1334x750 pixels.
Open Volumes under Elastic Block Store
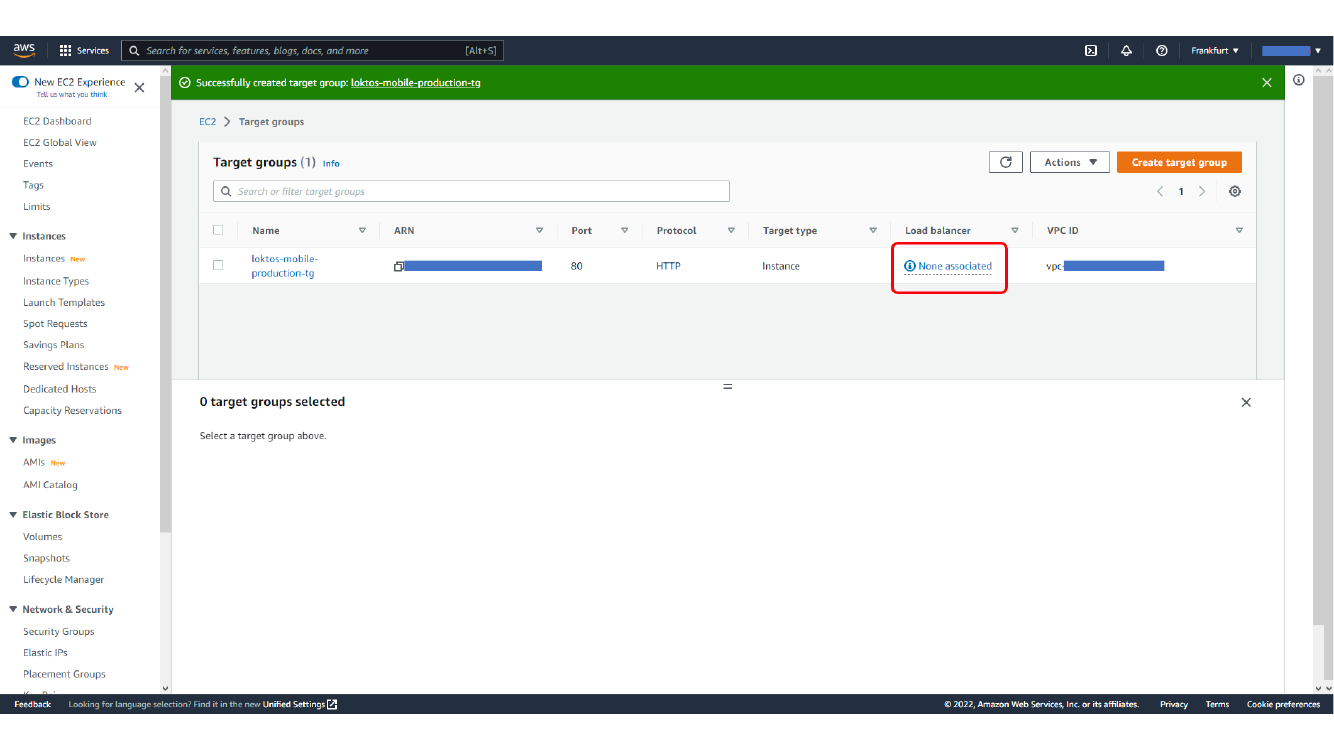tap(42, 536)
